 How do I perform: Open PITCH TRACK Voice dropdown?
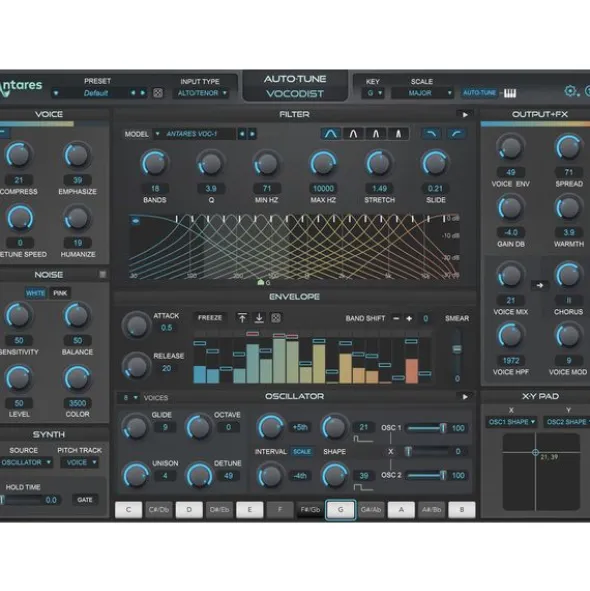pyautogui.click(x=80, y=462)
